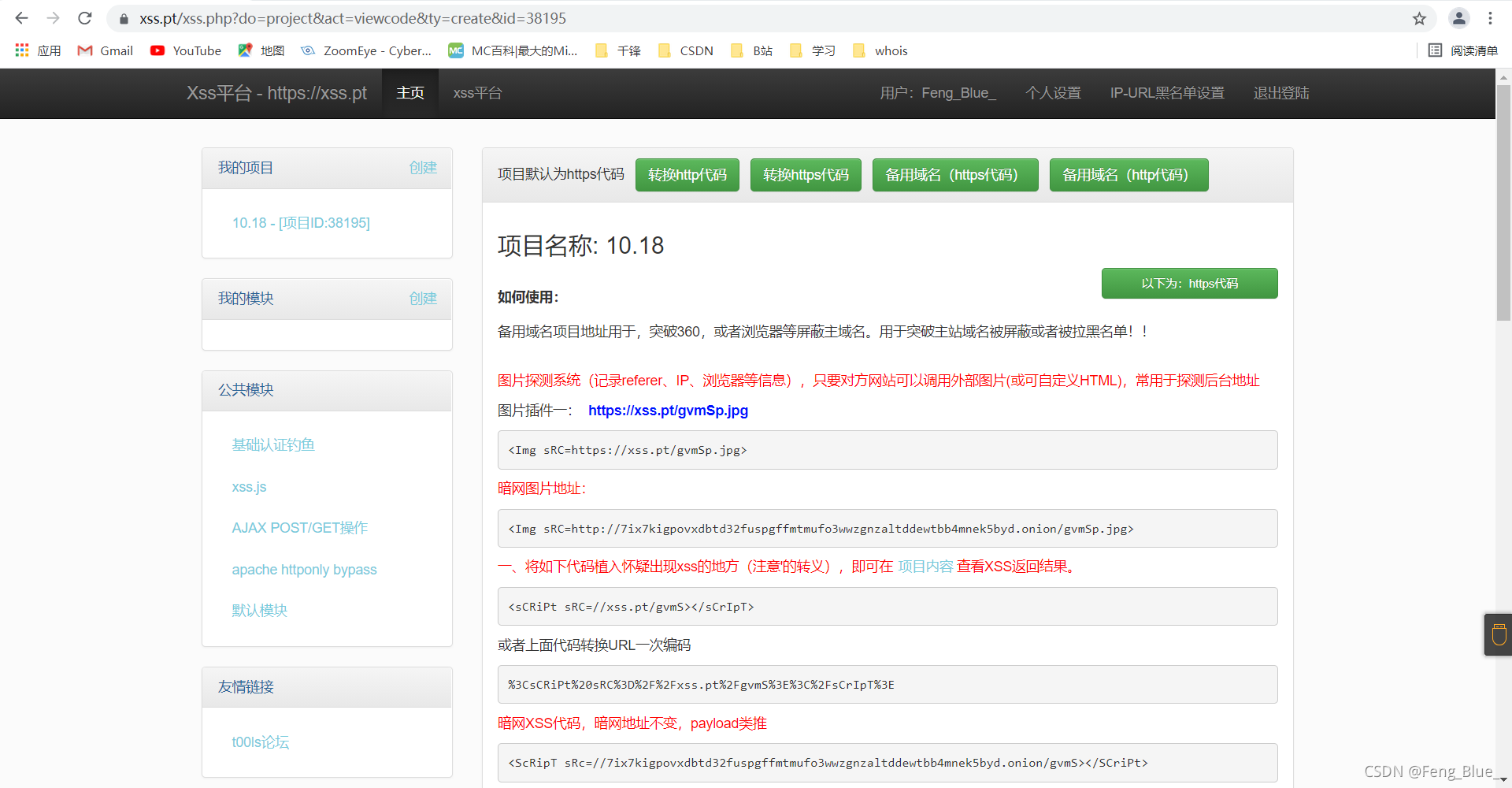This screenshot has height=788, width=1512.
Task: Click the lock icon in address bar
Action: click(x=124, y=18)
